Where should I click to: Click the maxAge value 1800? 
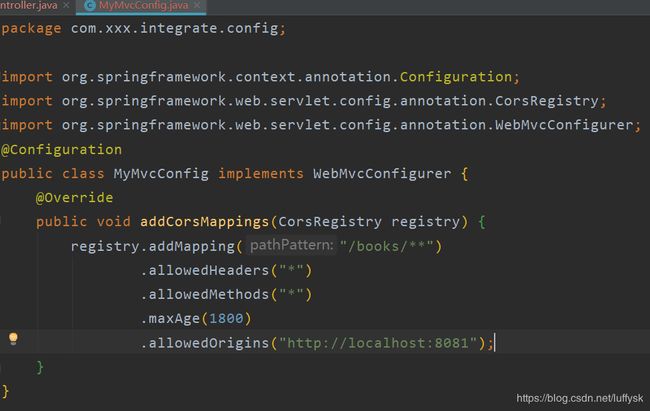pyautogui.click(x=226, y=319)
